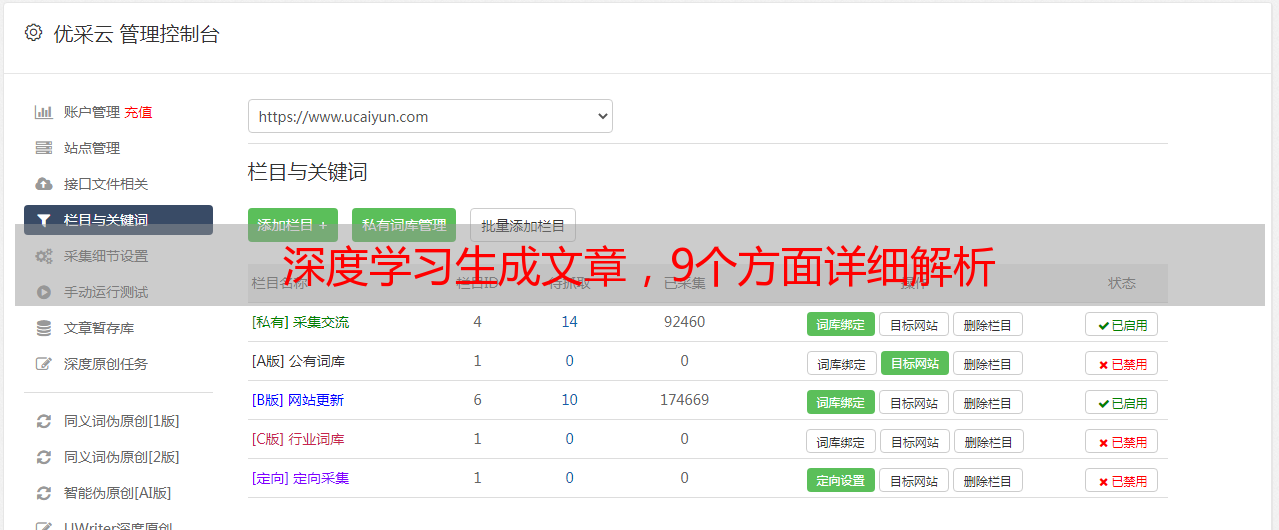This screenshot has height=530, width=1279.
Task: Toggle 已禁用 status for 公有词库
Action: [x=1121, y=363]
